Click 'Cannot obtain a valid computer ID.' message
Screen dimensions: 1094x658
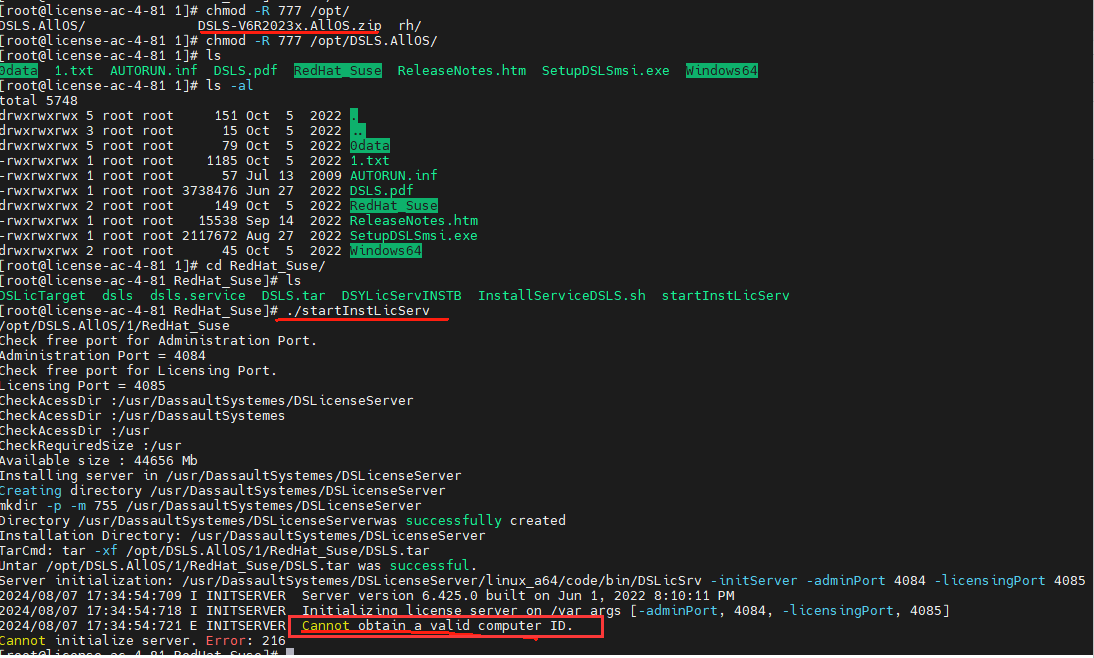437,625
